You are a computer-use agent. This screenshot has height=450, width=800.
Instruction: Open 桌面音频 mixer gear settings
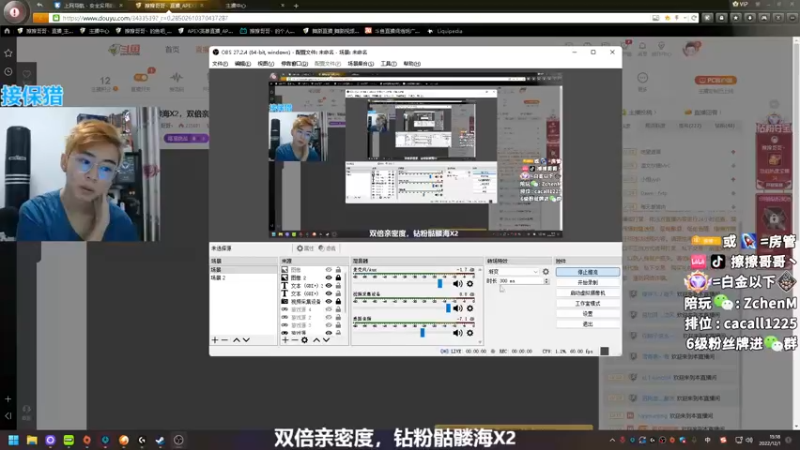pyautogui.click(x=470, y=333)
